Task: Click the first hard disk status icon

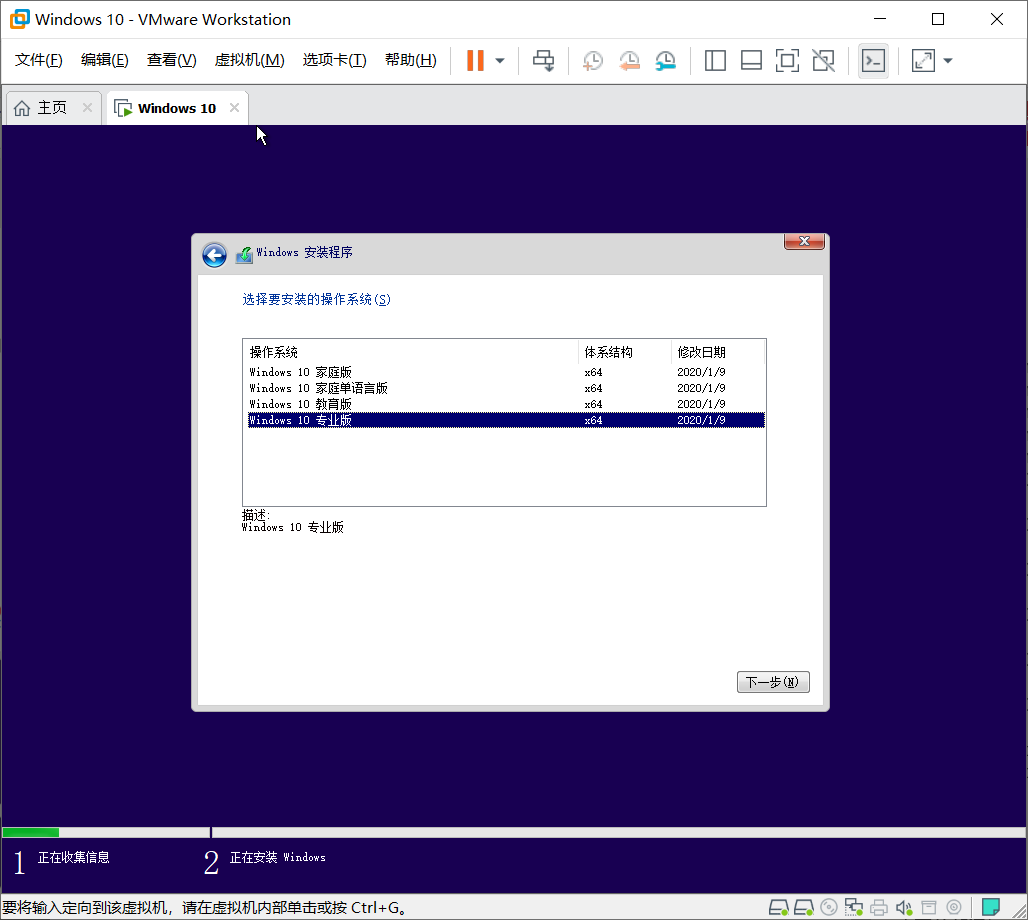Action: [779, 908]
